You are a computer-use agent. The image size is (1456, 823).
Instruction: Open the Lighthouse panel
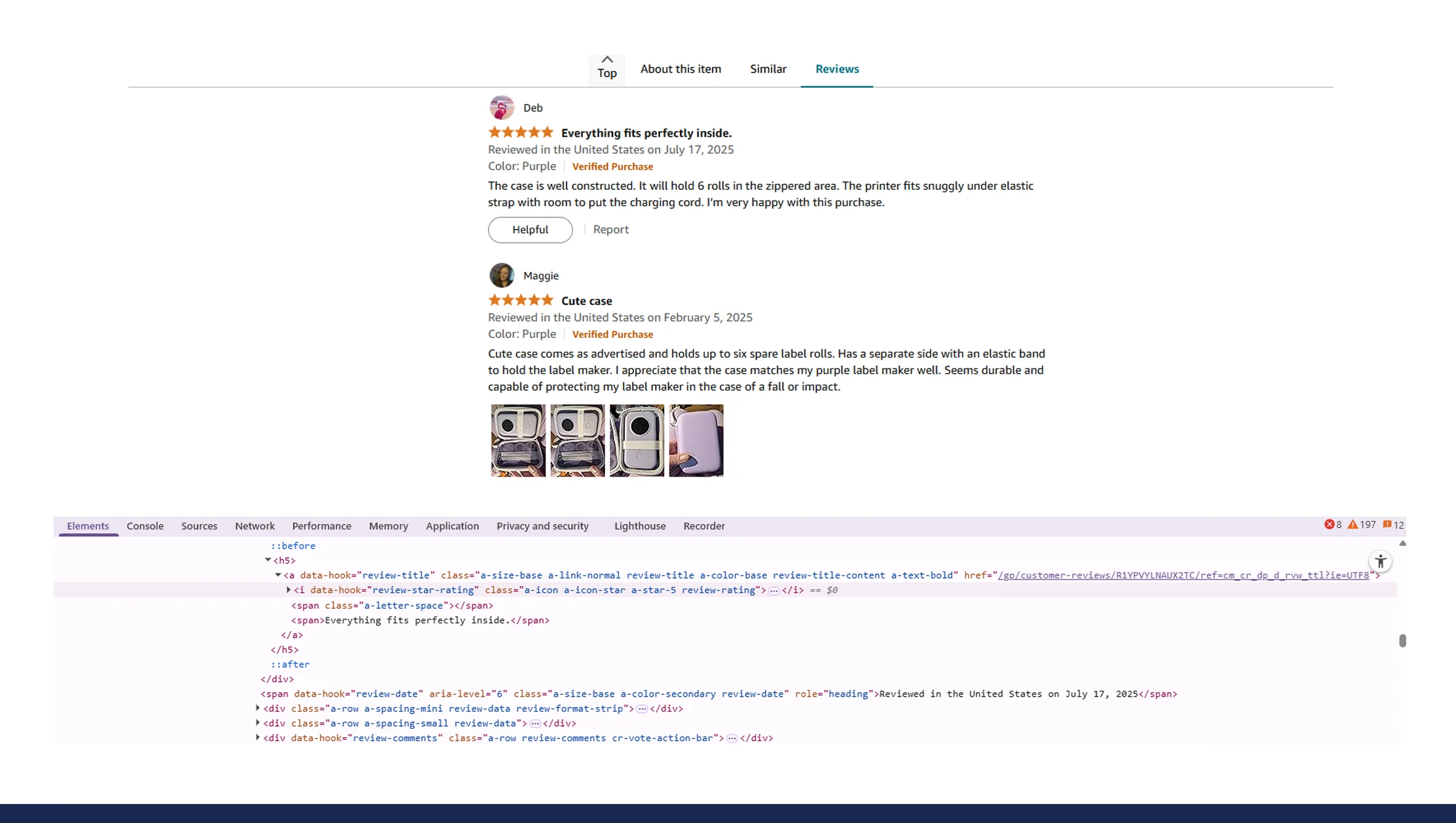639,526
